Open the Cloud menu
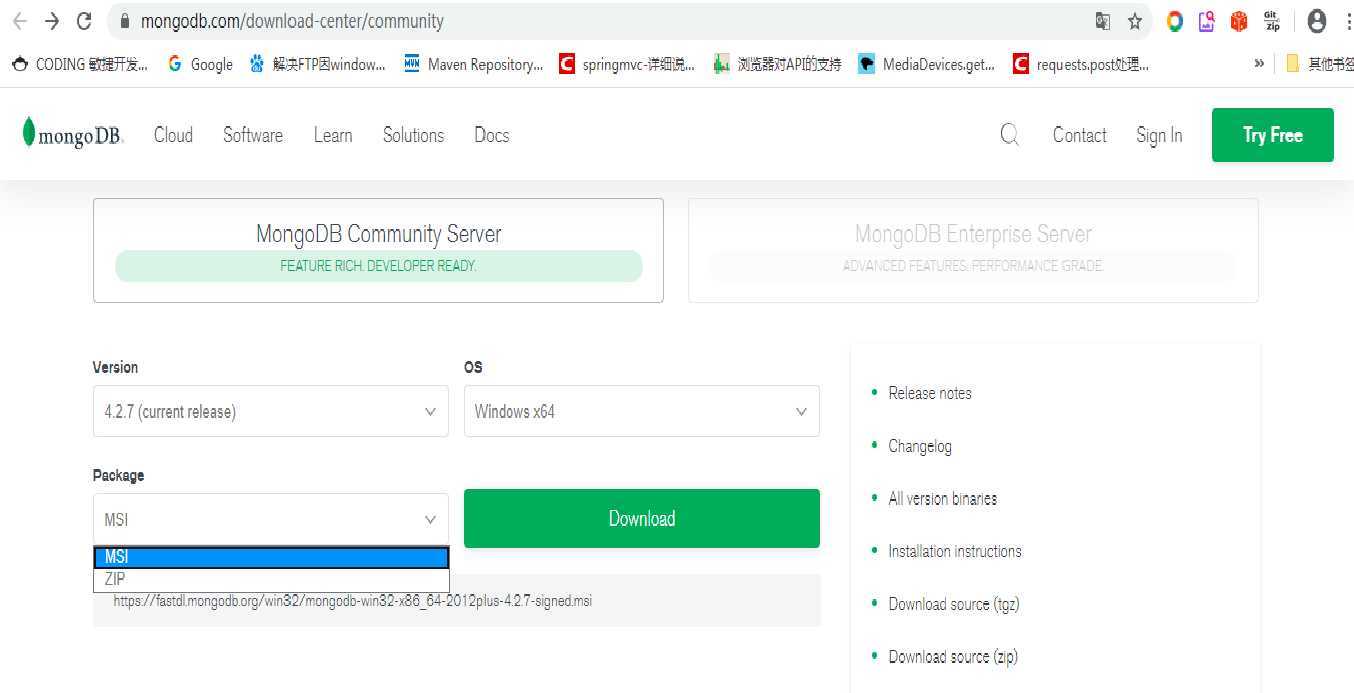1354x693 pixels. (x=173, y=135)
